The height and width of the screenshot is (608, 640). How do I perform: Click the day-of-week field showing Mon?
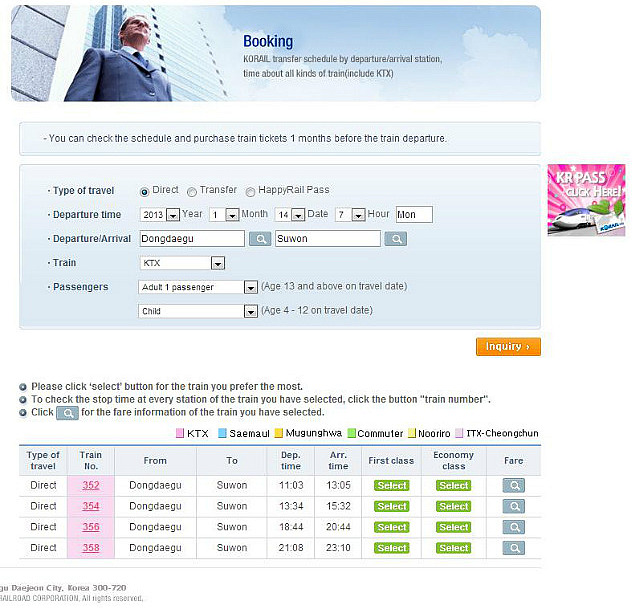click(x=414, y=215)
